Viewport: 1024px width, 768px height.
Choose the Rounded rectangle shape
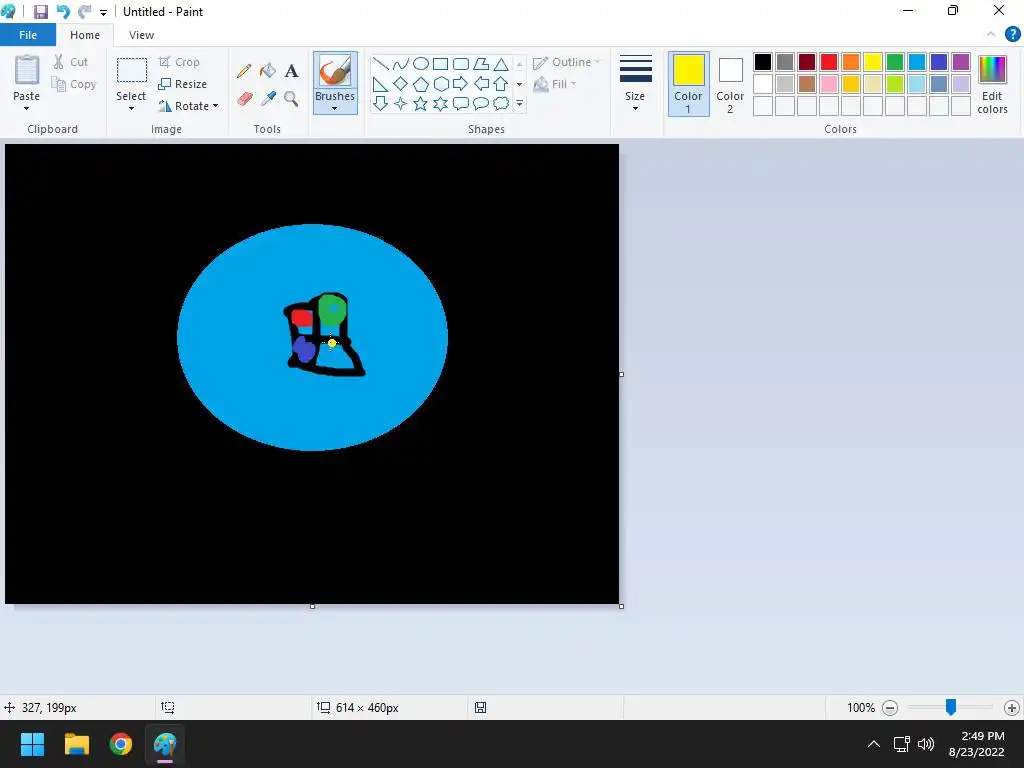(461, 64)
